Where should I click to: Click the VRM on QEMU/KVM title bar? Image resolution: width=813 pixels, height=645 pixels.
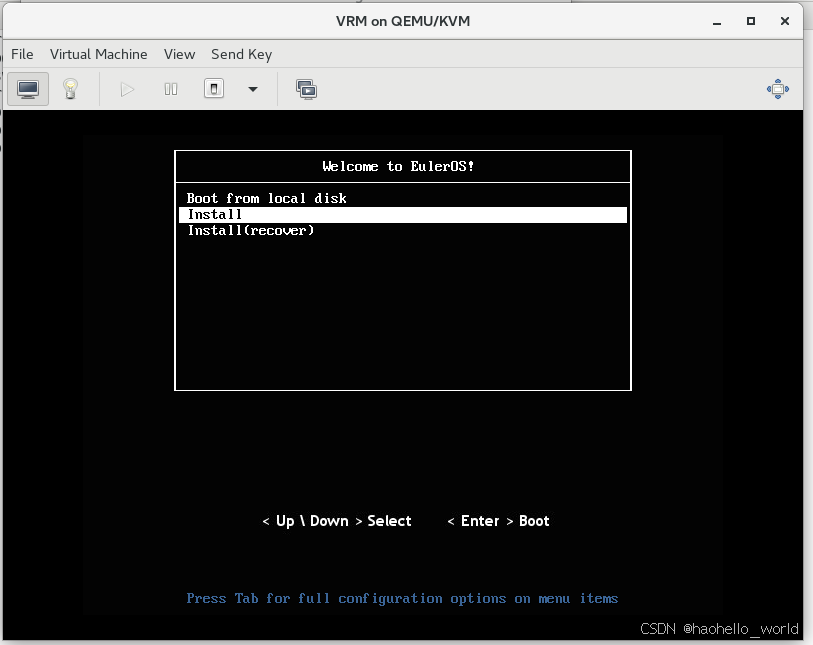click(403, 21)
